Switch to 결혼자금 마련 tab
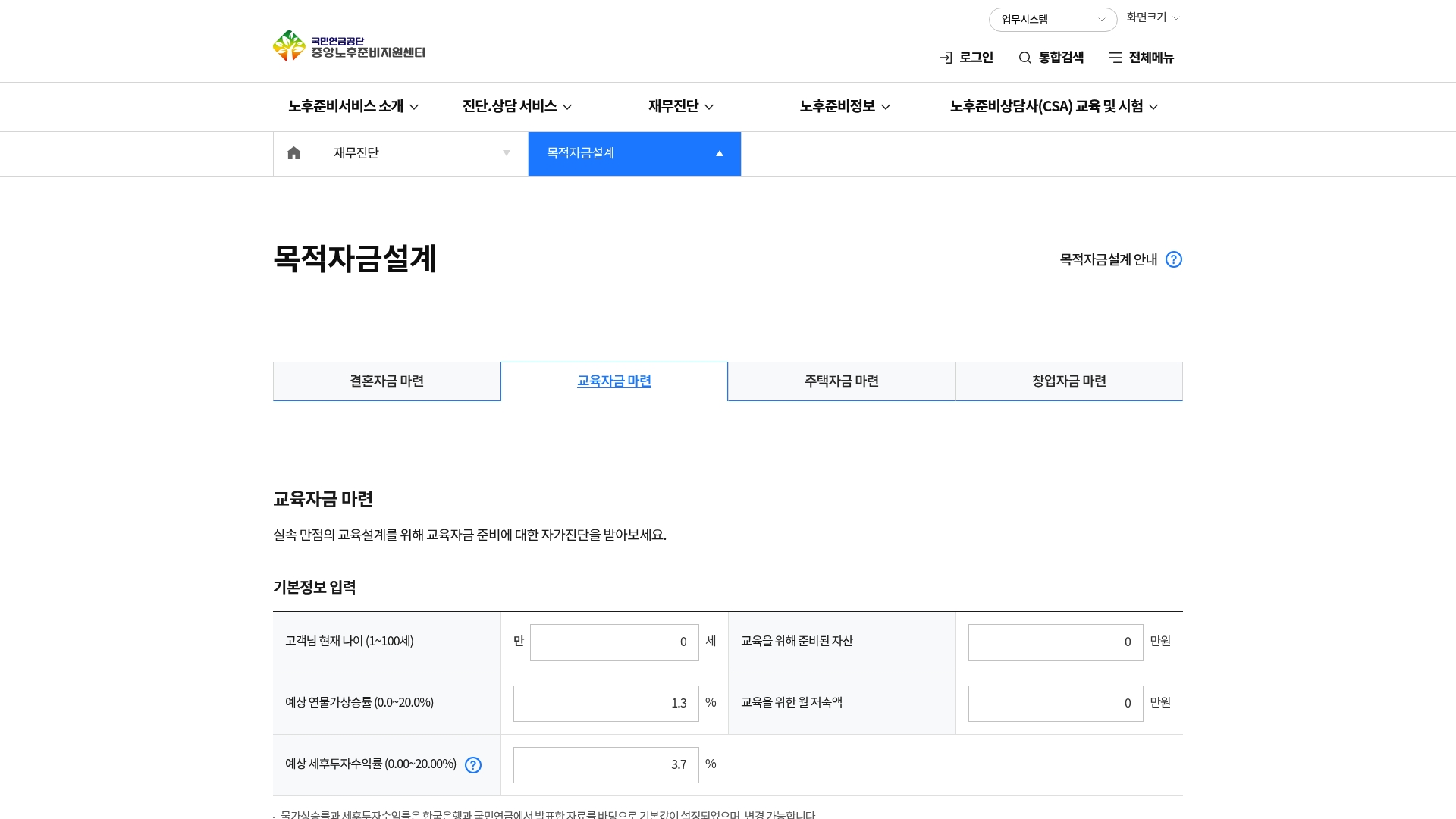This screenshot has height=819, width=1456. [386, 381]
